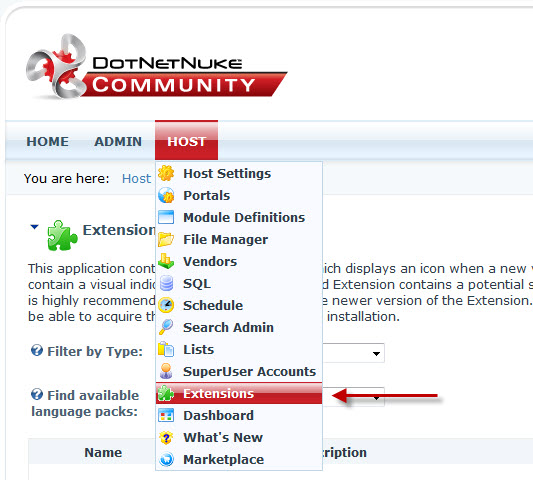Open the ADMIN menu tab

[118, 141]
